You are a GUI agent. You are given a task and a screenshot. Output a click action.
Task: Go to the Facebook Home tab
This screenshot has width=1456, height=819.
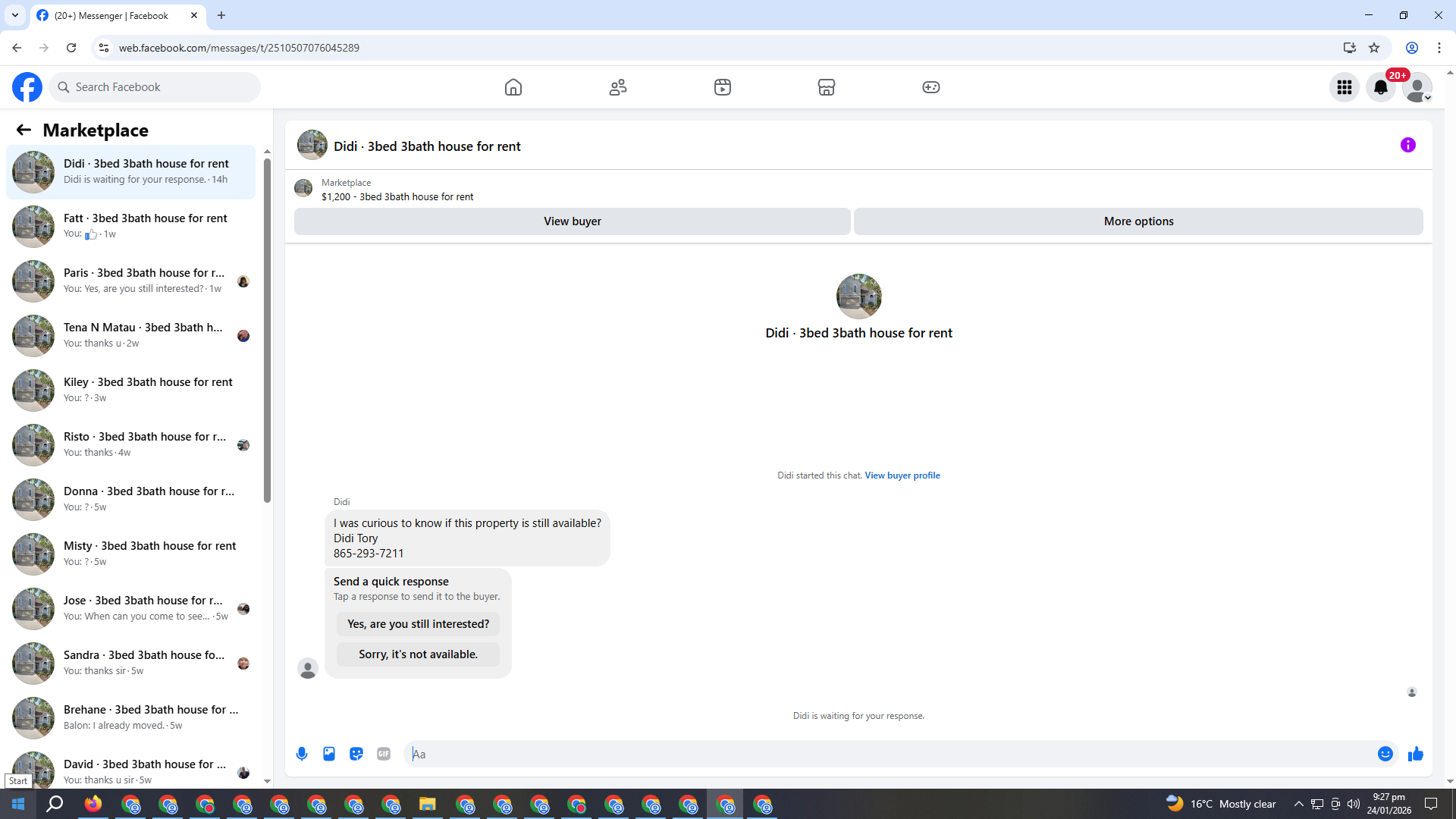coord(513,87)
